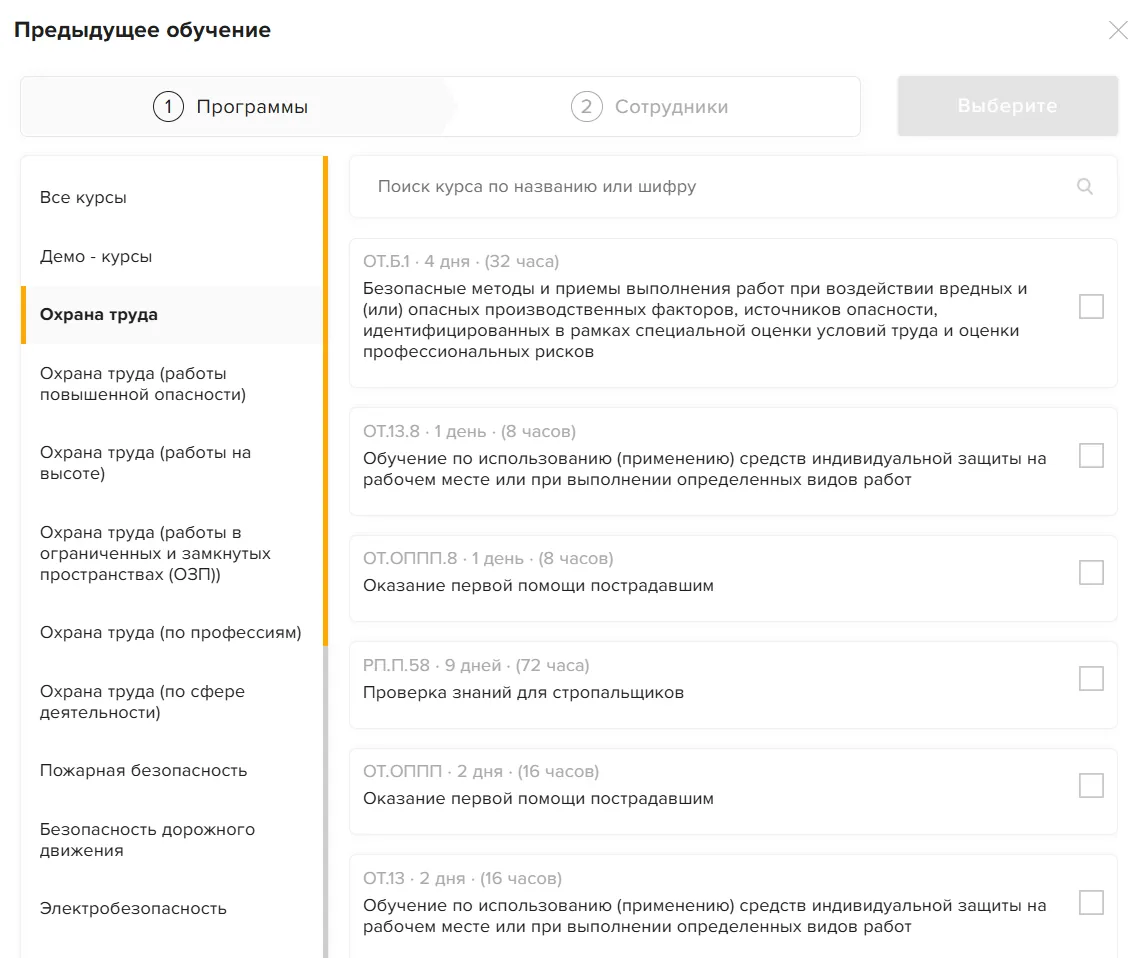Select the ОТ.ОППП.8 first aid checkbox
1135x958 pixels.
point(1091,572)
